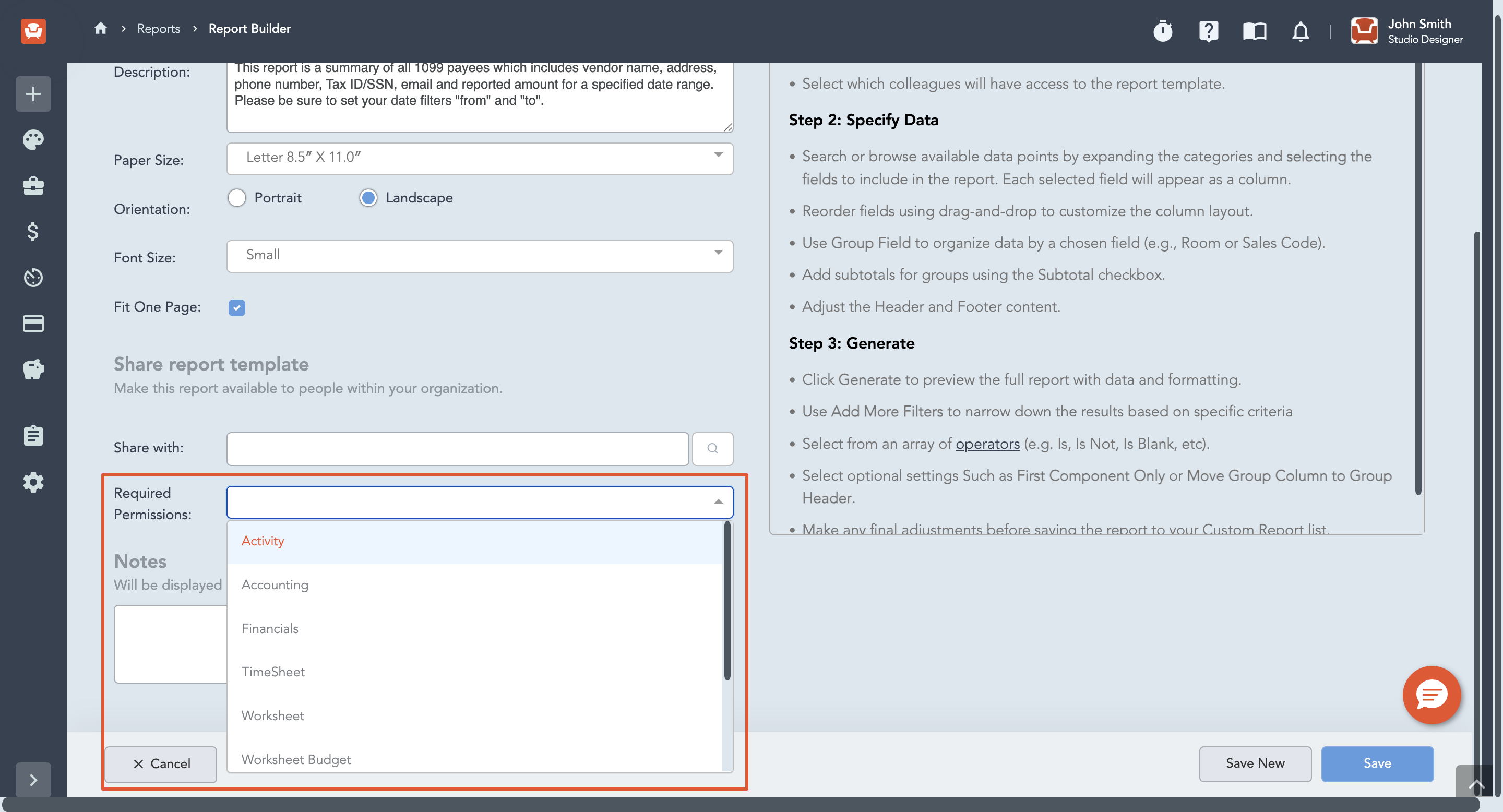Image resolution: width=1503 pixels, height=812 pixels.
Task: Click the Description text area
Action: pyautogui.click(x=480, y=98)
